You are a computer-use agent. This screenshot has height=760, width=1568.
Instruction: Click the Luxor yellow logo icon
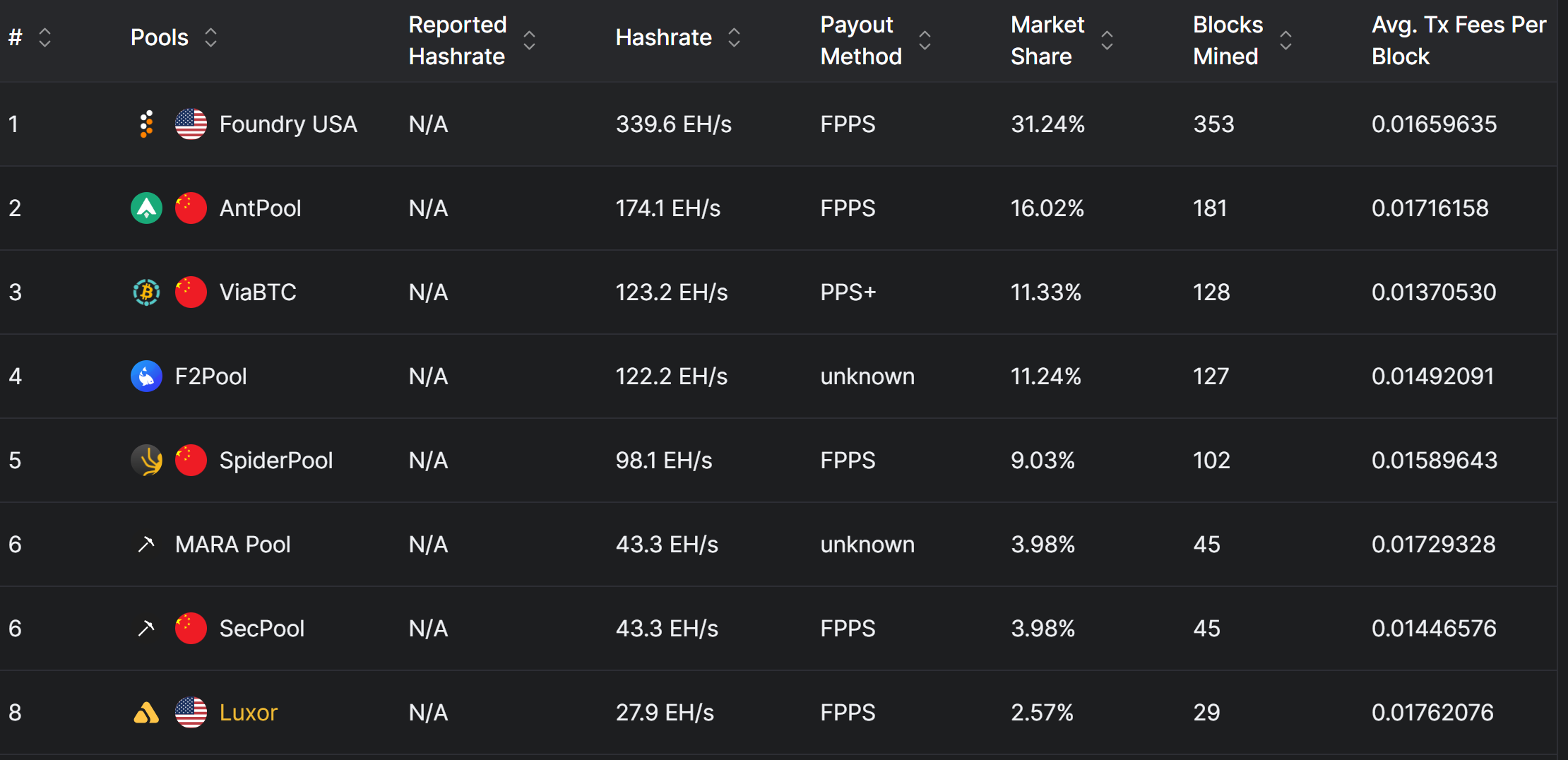[146, 713]
